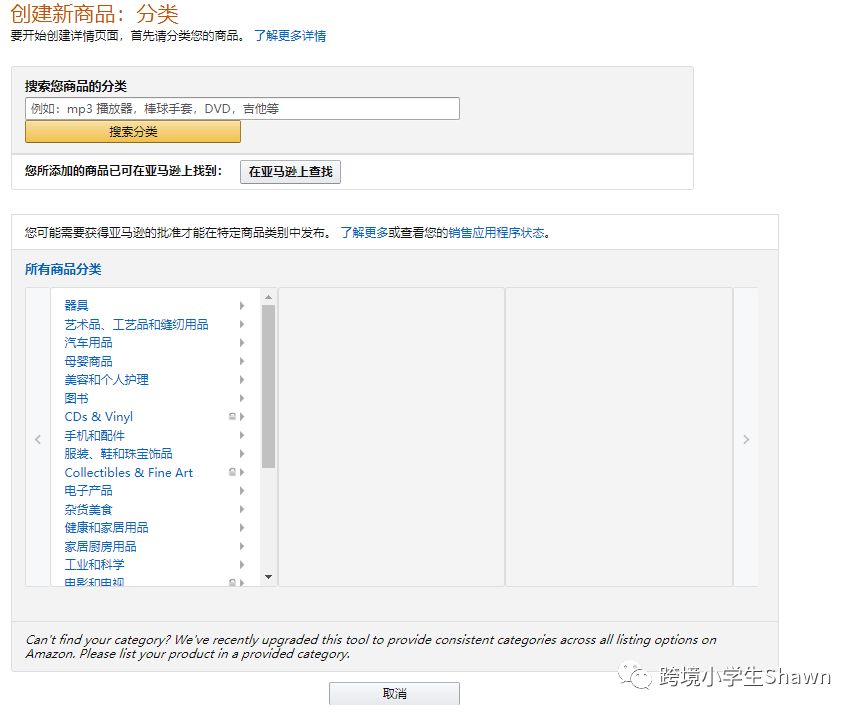Viewport: 859px width, 714px height.
Task: Click the category list scrollbar thumb
Action: (x=268, y=386)
